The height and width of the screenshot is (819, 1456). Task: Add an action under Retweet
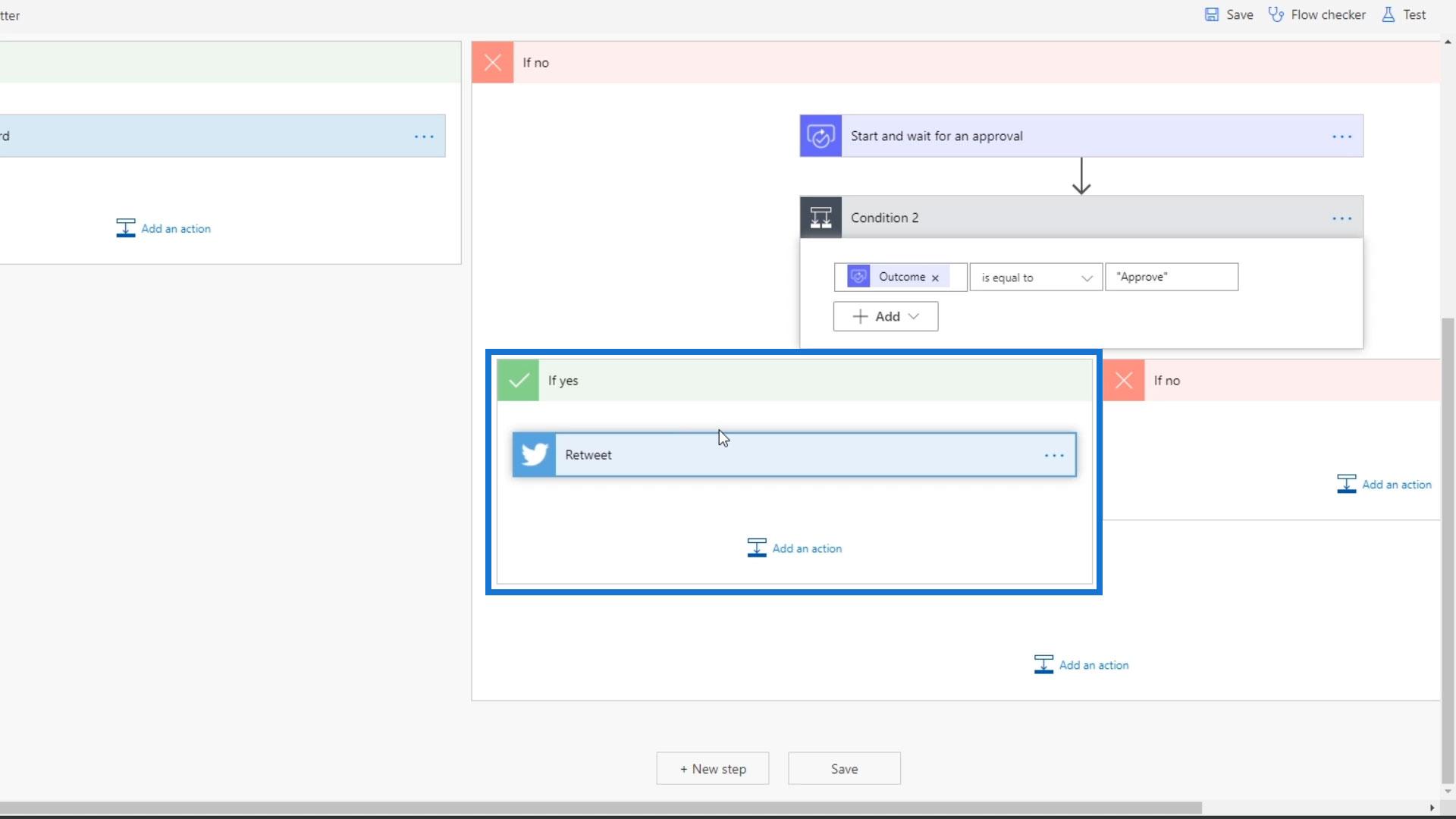coord(795,548)
